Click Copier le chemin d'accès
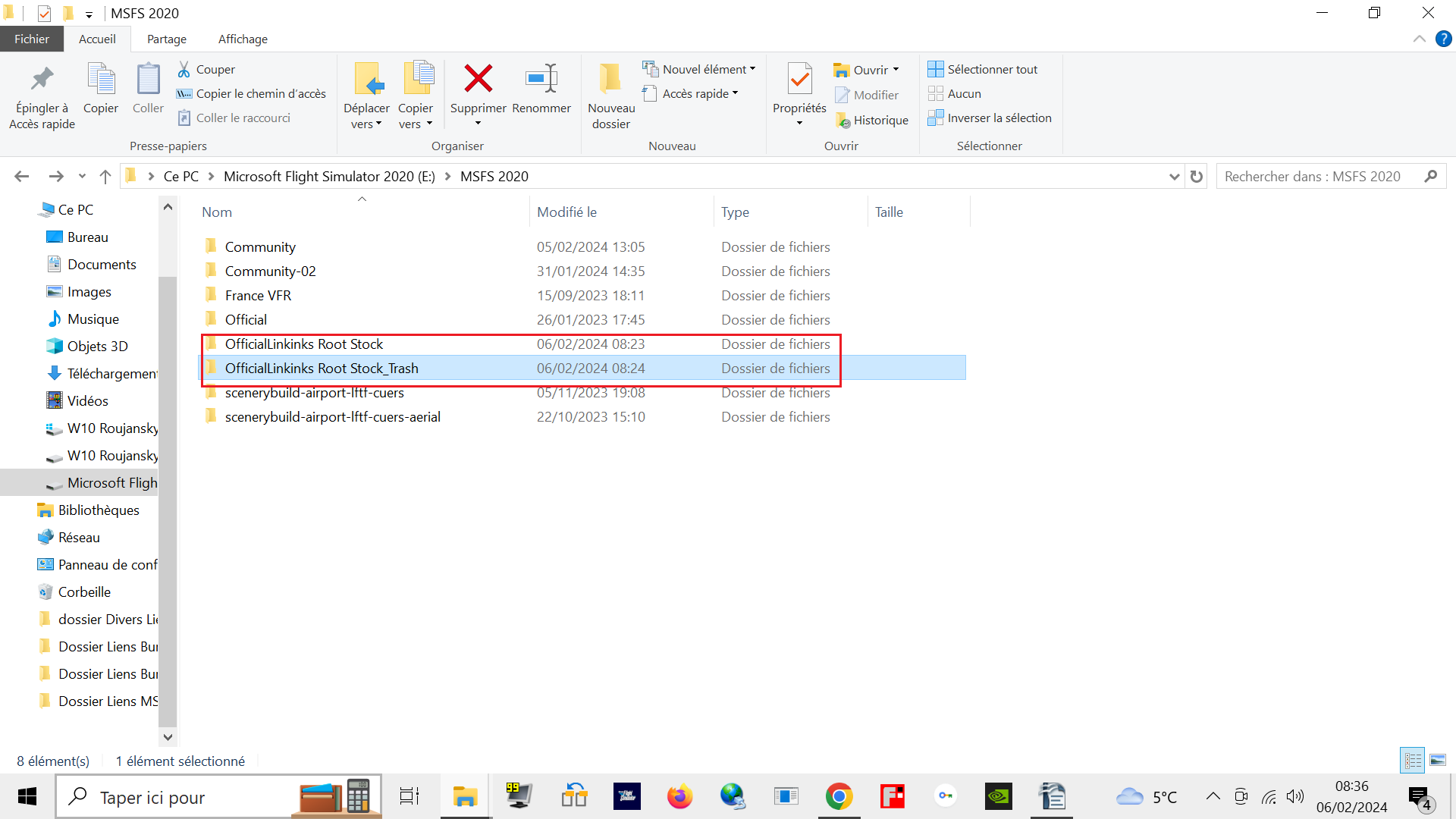Screen dimensions: 1456x819 click(x=260, y=93)
